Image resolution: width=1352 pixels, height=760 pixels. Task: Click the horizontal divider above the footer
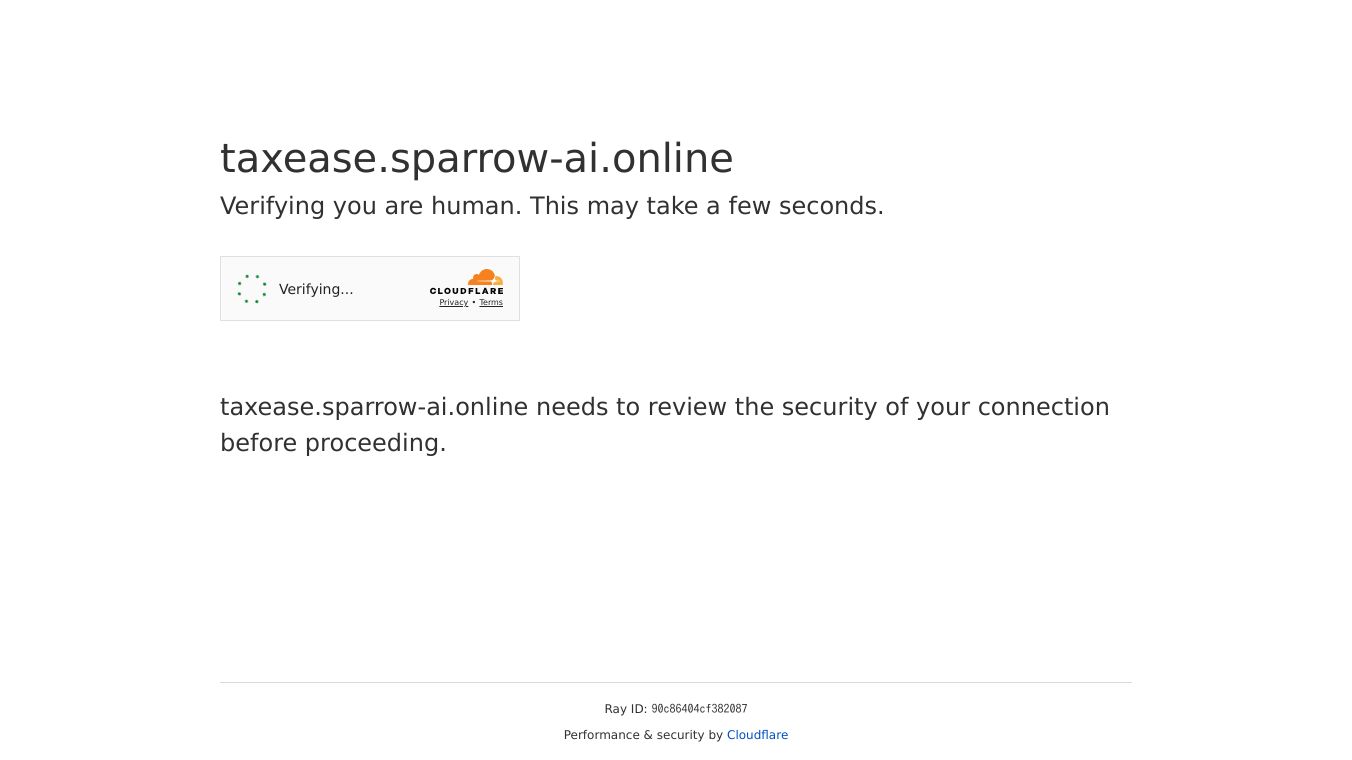tap(676, 682)
